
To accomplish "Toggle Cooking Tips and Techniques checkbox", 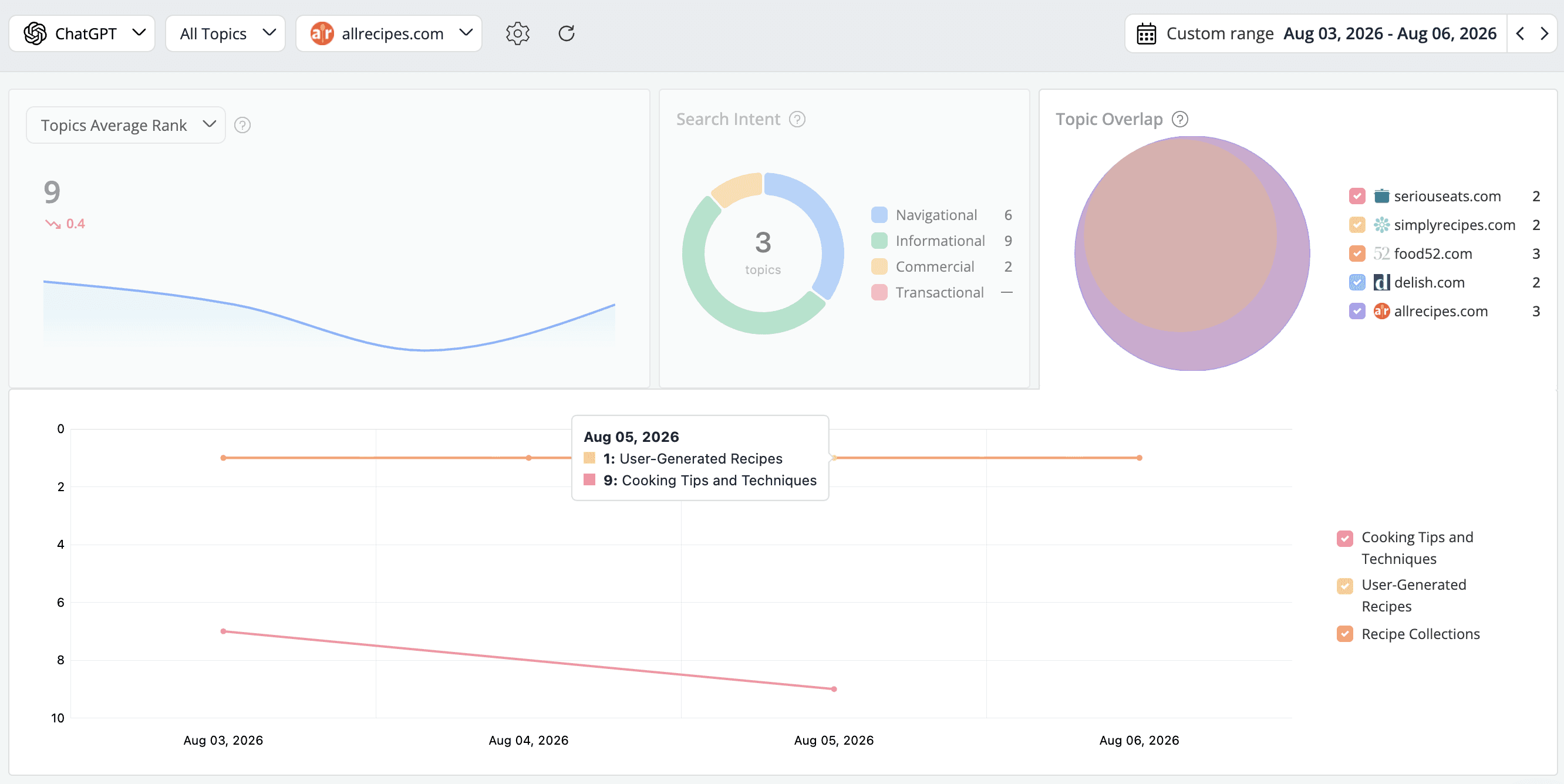I will [x=1345, y=538].
